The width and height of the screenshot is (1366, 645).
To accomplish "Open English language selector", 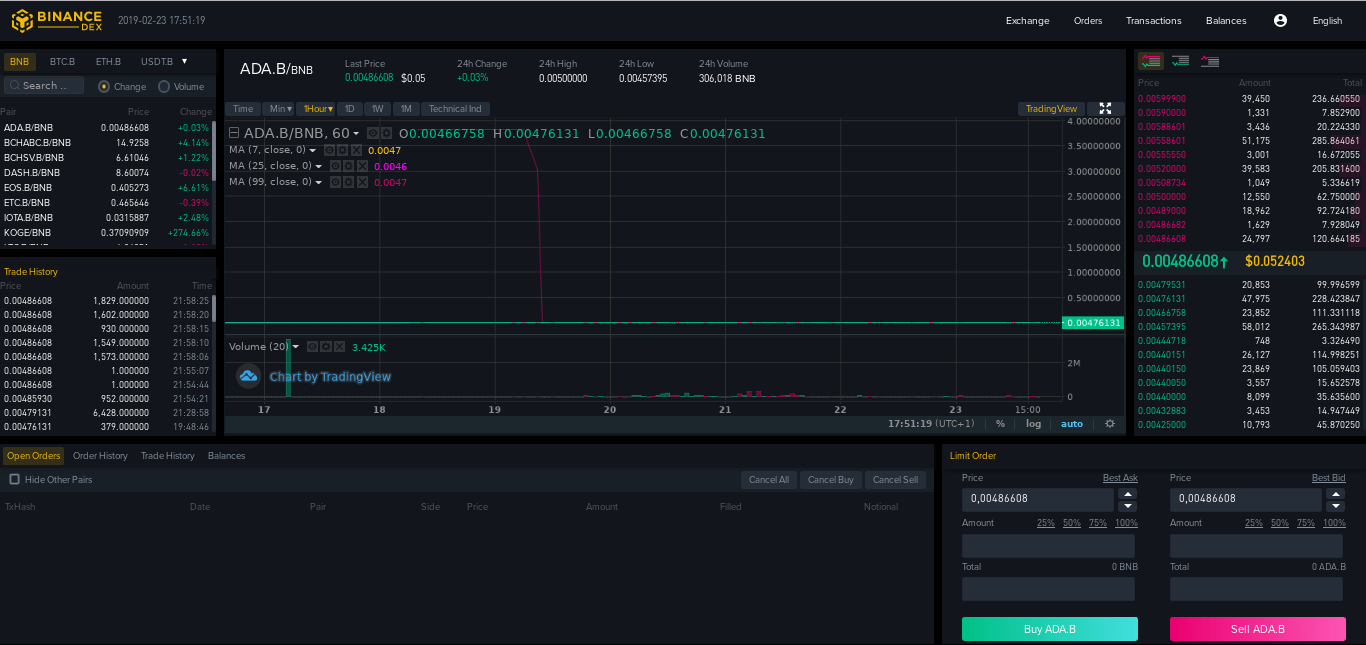I will [x=1327, y=20].
